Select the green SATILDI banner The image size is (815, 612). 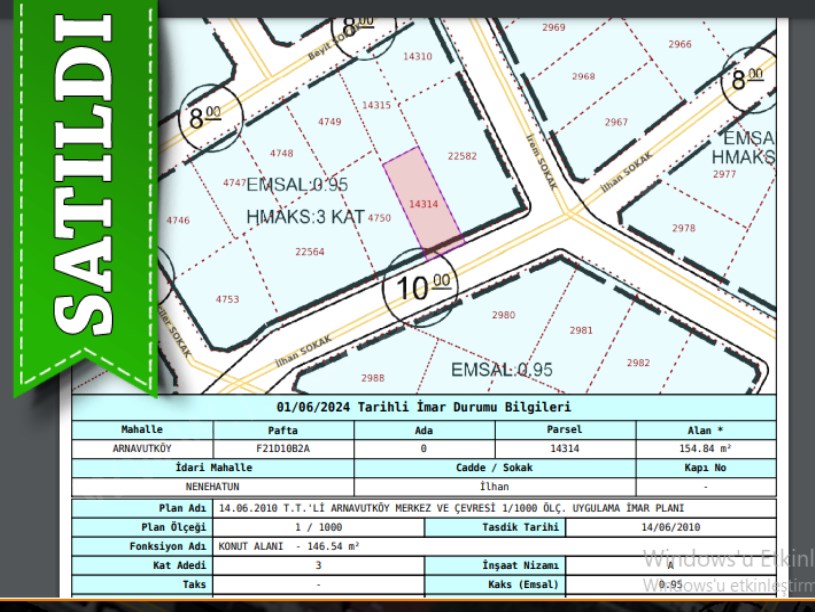click(x=83, y=190)
